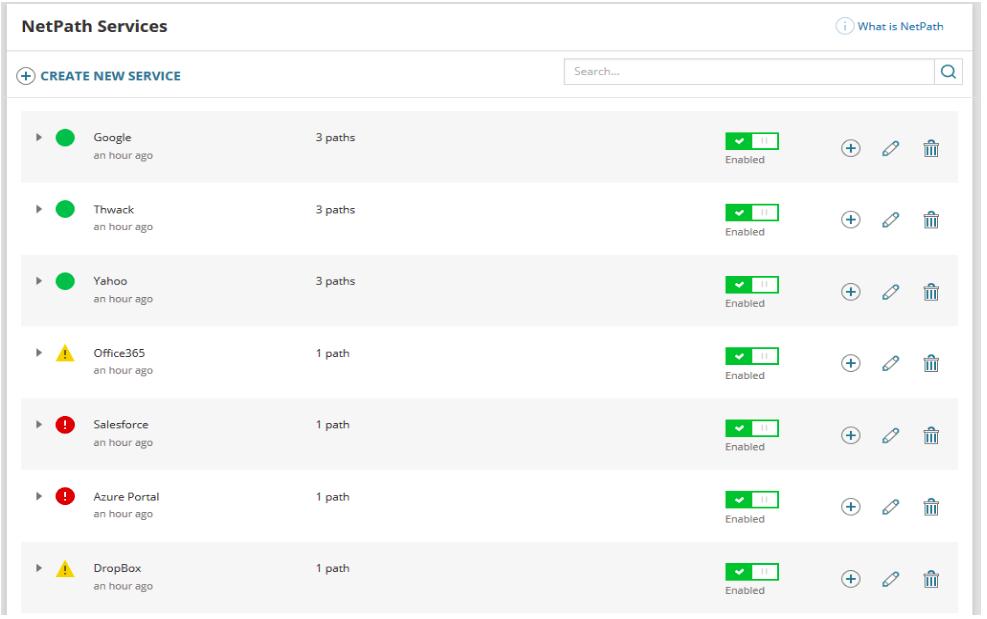Add a path to the Salesforce service
Viewport: 987px width, 619px height.
[x=850, y=435]
